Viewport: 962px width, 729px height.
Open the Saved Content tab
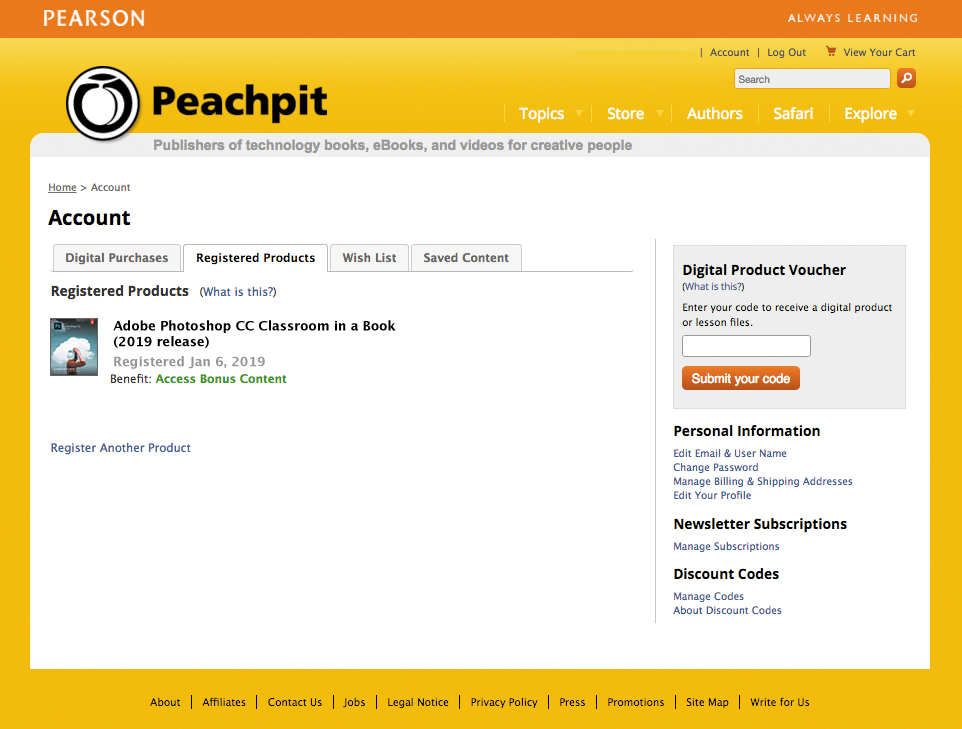pos(466,258)
